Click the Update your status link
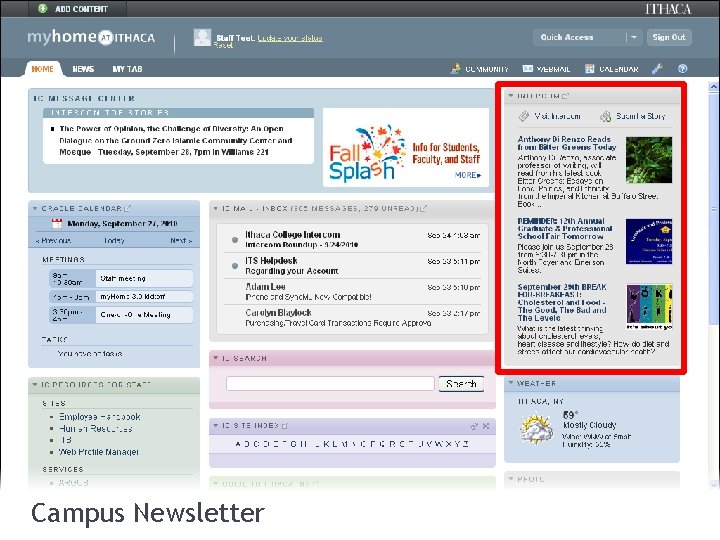 (290, 38)
